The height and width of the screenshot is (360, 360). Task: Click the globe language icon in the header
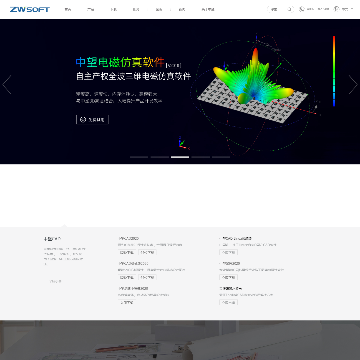[x=336, y=9]
